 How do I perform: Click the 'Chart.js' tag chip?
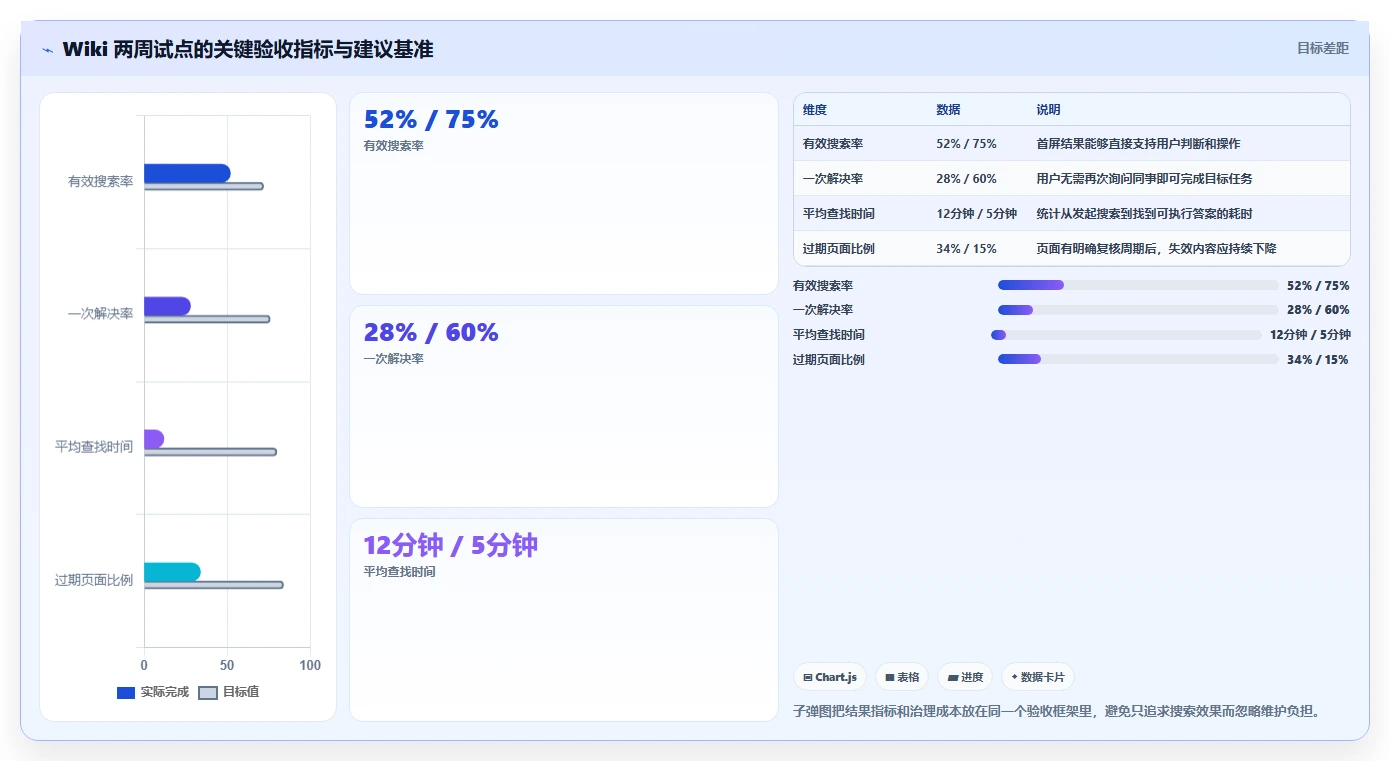tap(830, 677)
